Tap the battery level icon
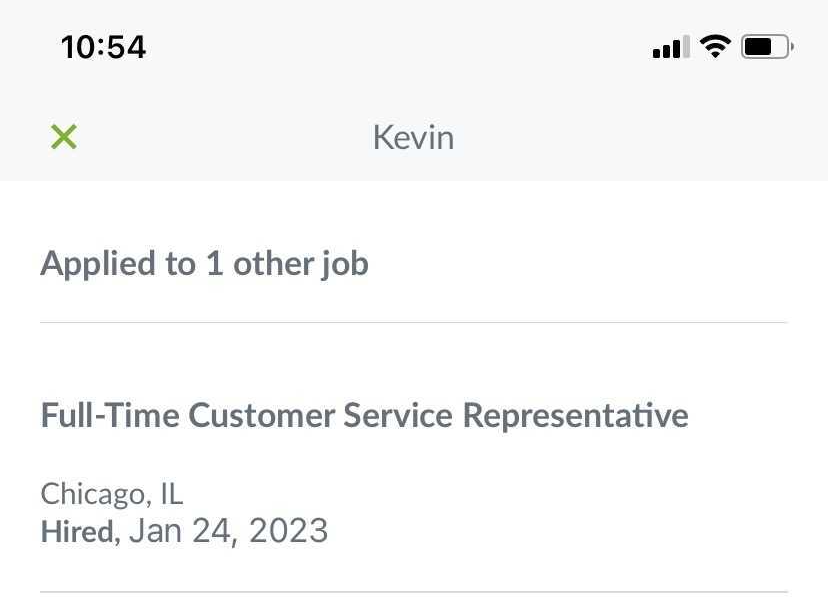The image size is (828, 612). coord(767,47)
